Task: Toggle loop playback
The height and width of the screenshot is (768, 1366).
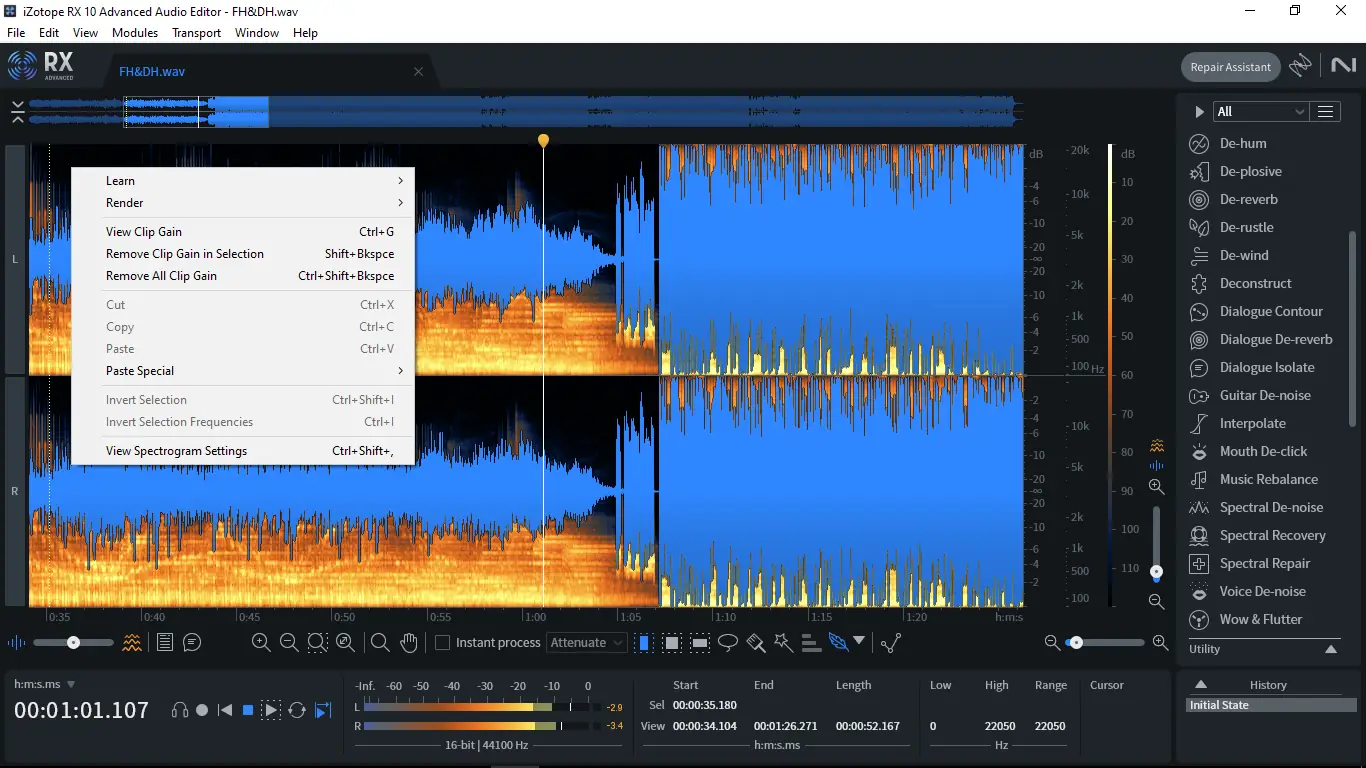Action: click(297, 710)
